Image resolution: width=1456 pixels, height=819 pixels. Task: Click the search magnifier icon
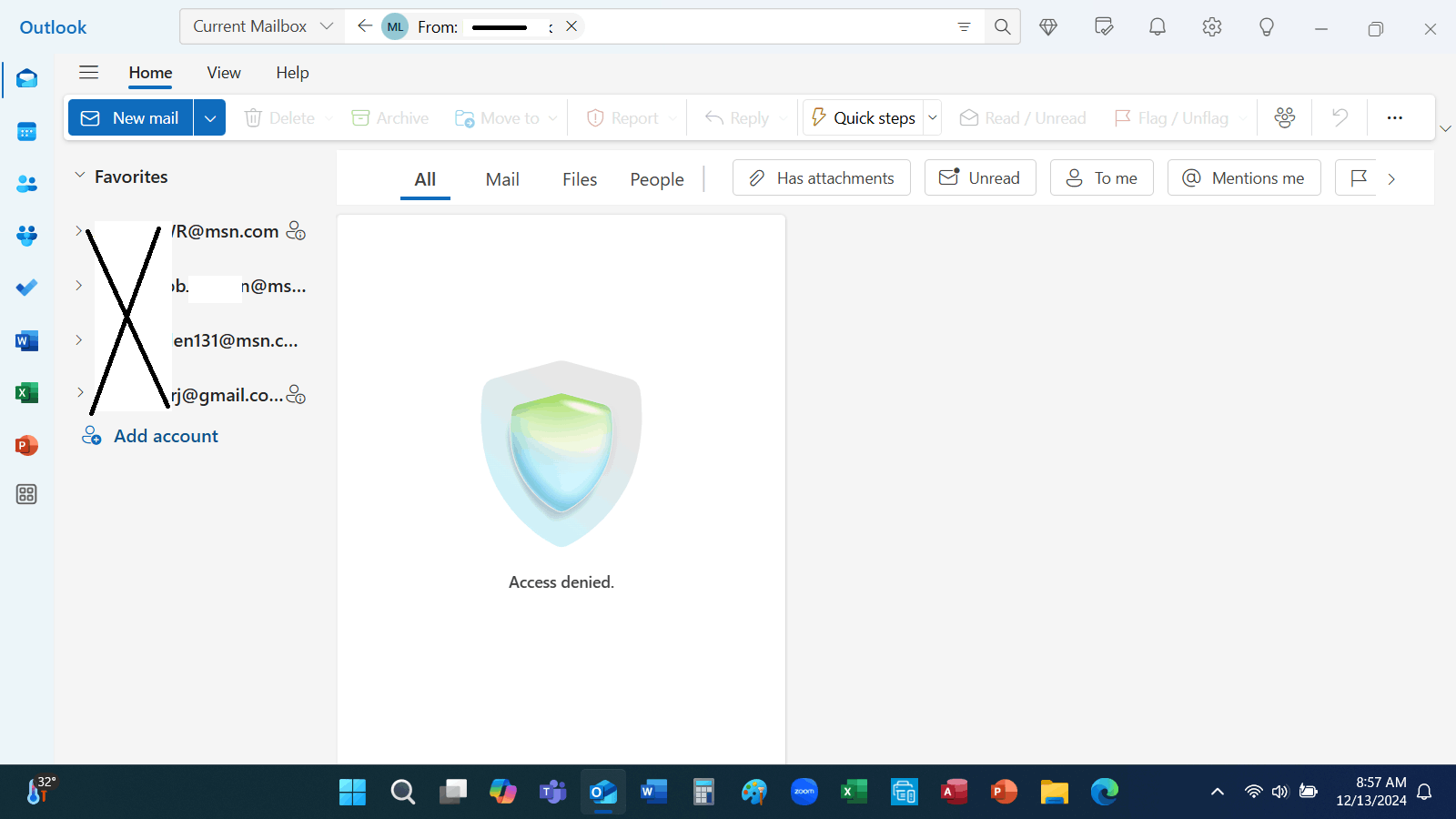tap(1002, 26)
